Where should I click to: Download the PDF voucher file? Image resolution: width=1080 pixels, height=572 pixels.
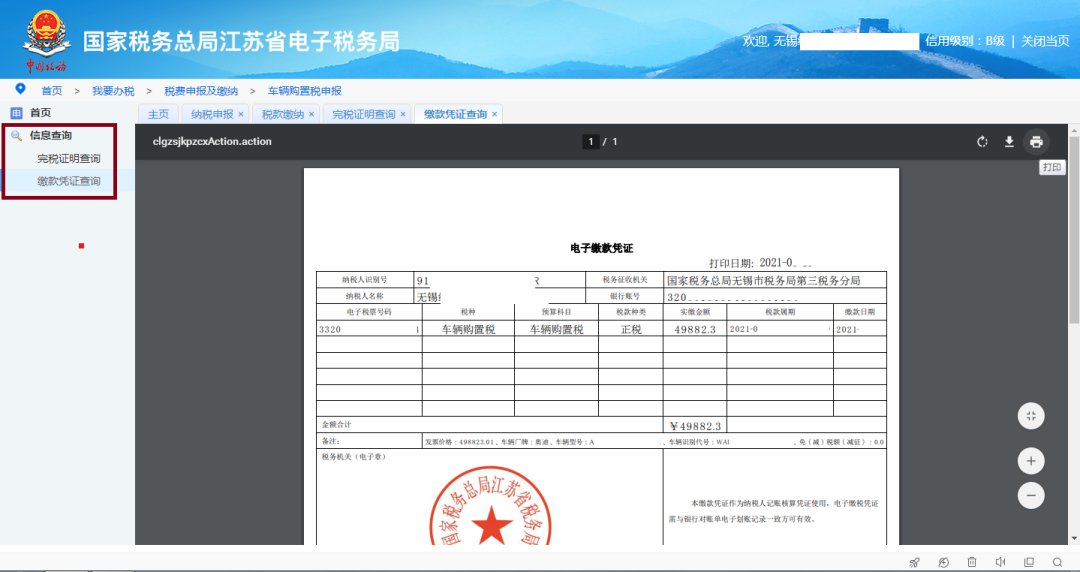[x=1009, y=142]
